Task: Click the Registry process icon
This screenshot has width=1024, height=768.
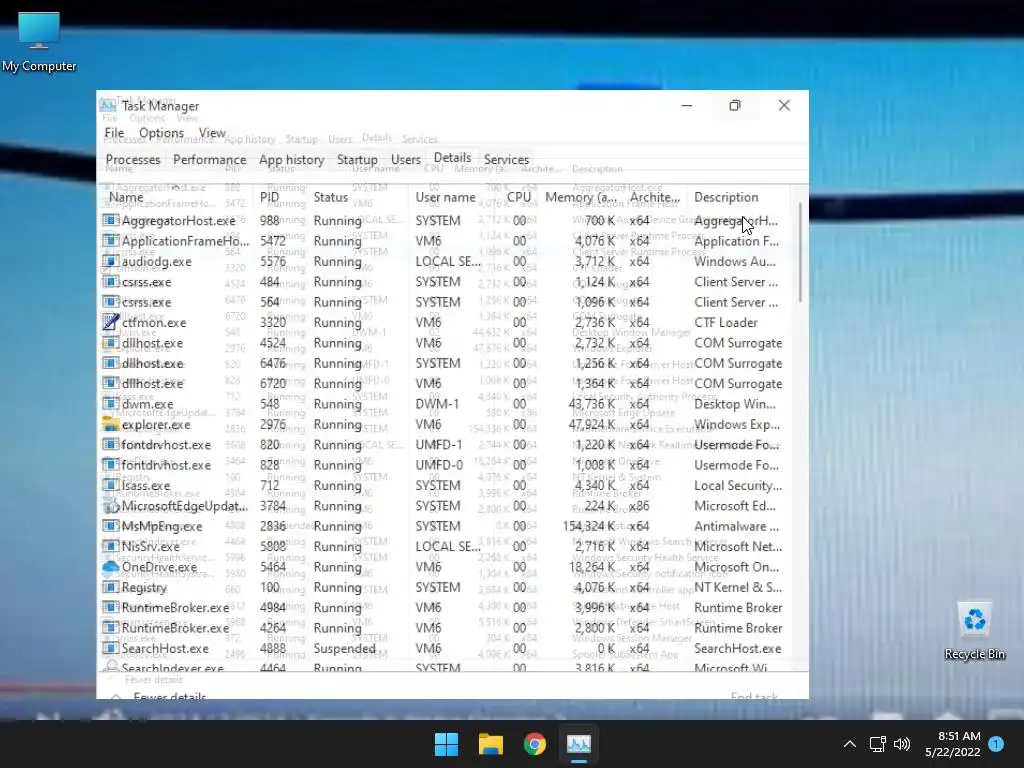Action: tap(110, 586)
